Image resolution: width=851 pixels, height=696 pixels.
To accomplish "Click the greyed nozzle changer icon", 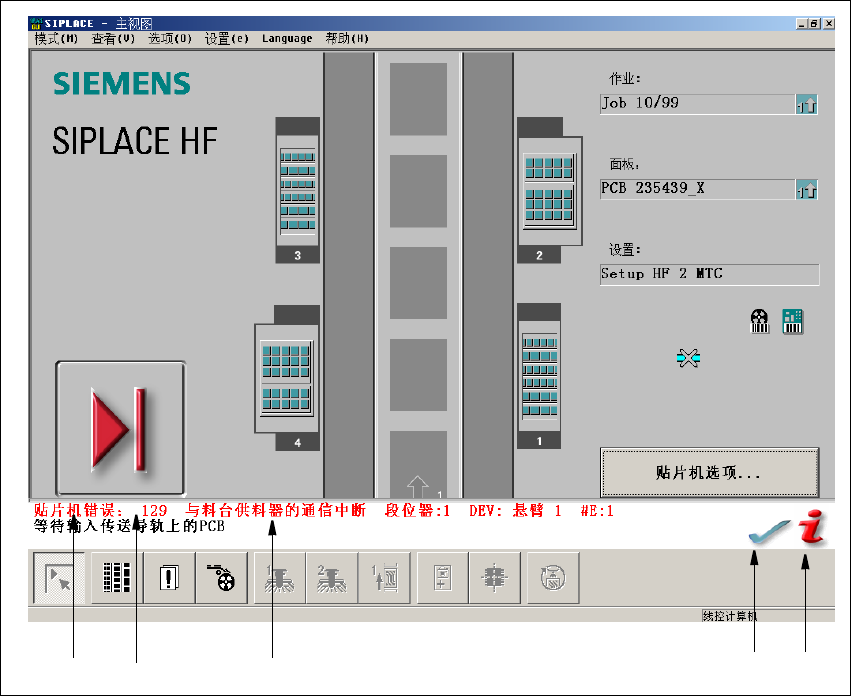I will pos(384,578).
